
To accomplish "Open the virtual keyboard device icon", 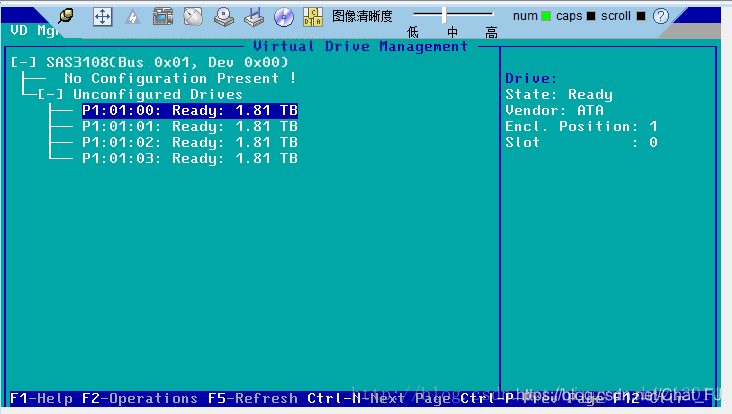I will (162, 17).
